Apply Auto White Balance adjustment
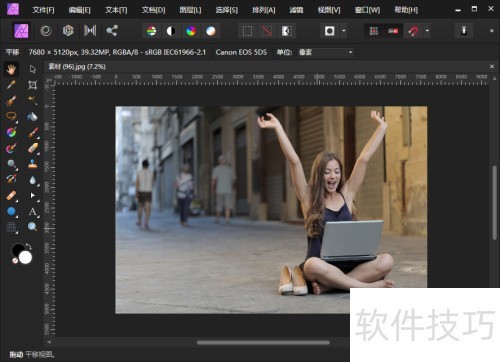This screenshot has width=500, height=362. point(211,31)
